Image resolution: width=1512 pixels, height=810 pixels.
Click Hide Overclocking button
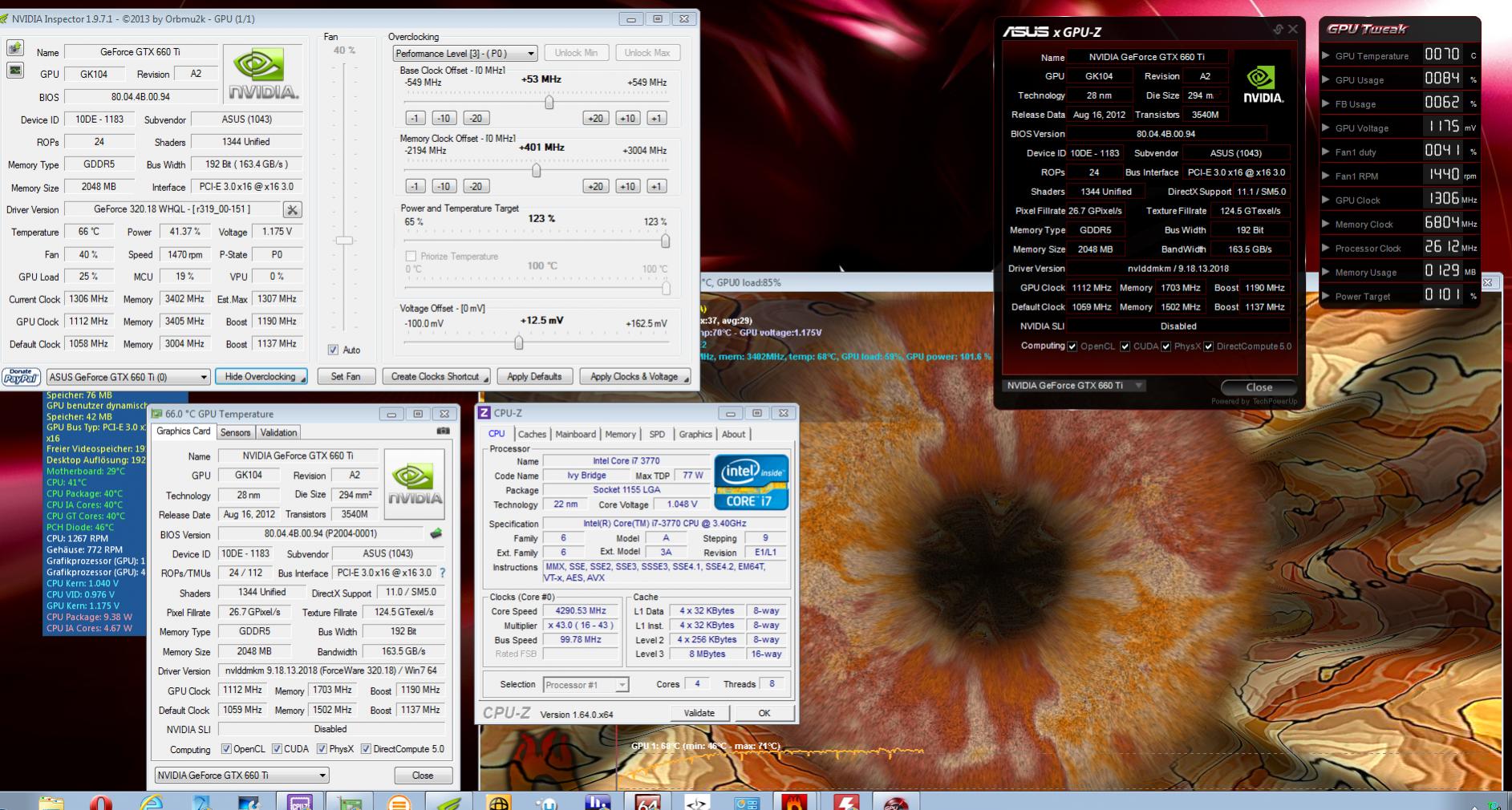[261, 377]
